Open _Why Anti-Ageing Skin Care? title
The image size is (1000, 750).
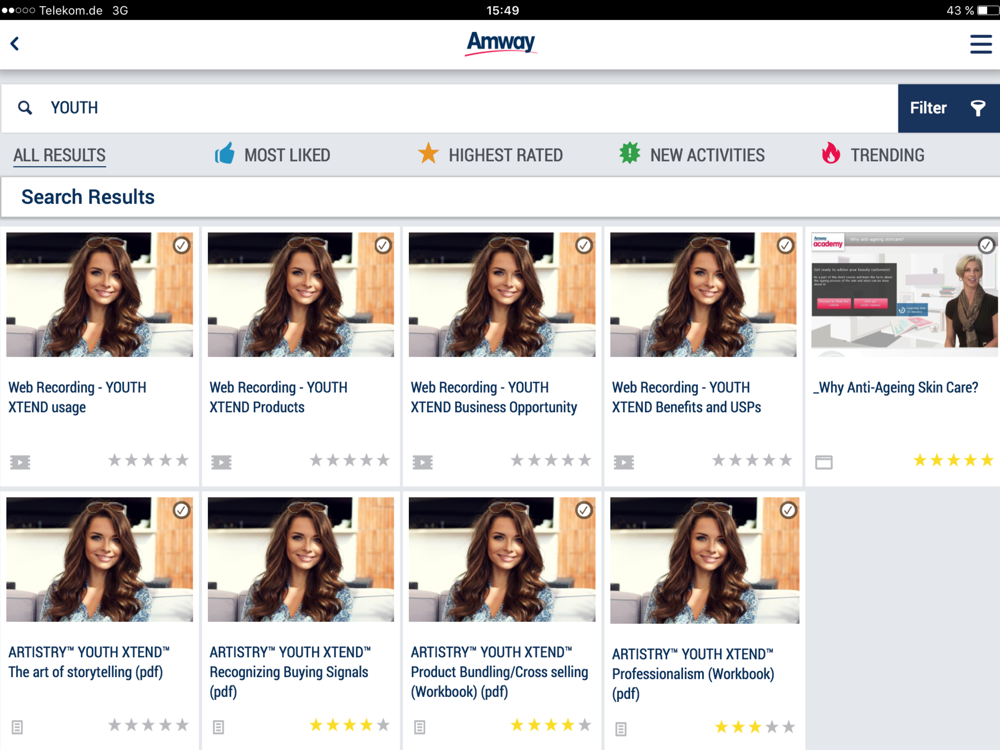click(895, 388)
